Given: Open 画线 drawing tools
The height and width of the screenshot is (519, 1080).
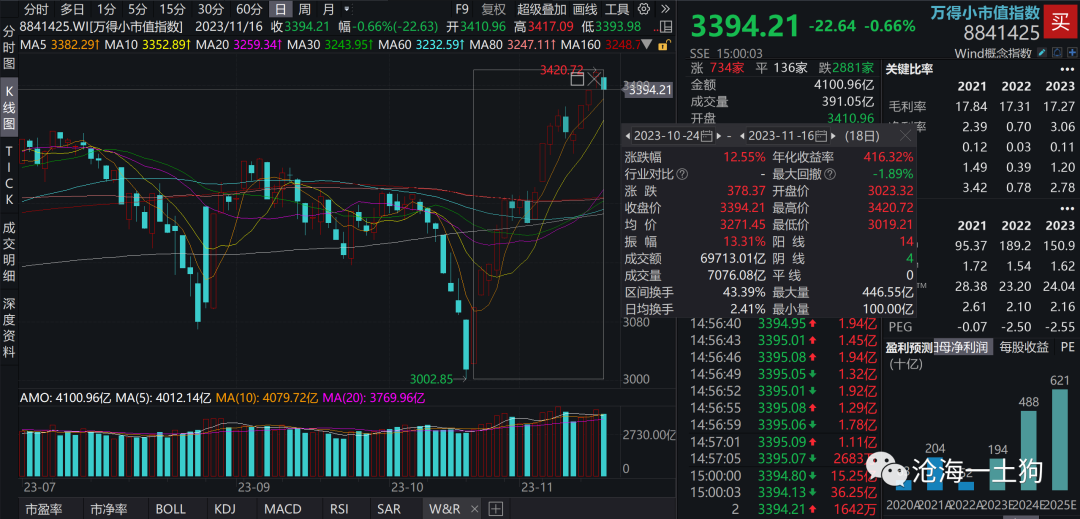Looking at the screenshot, I should pyautogui.click(x=585, y=10).
